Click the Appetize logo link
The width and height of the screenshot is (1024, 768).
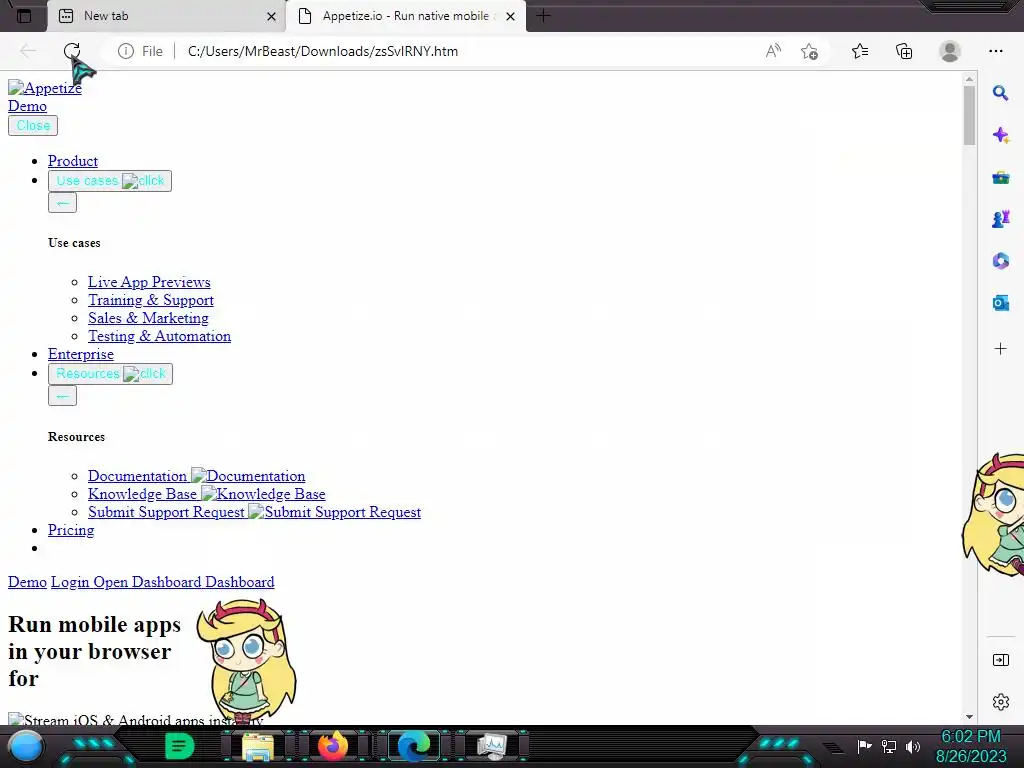pos(45,88)
